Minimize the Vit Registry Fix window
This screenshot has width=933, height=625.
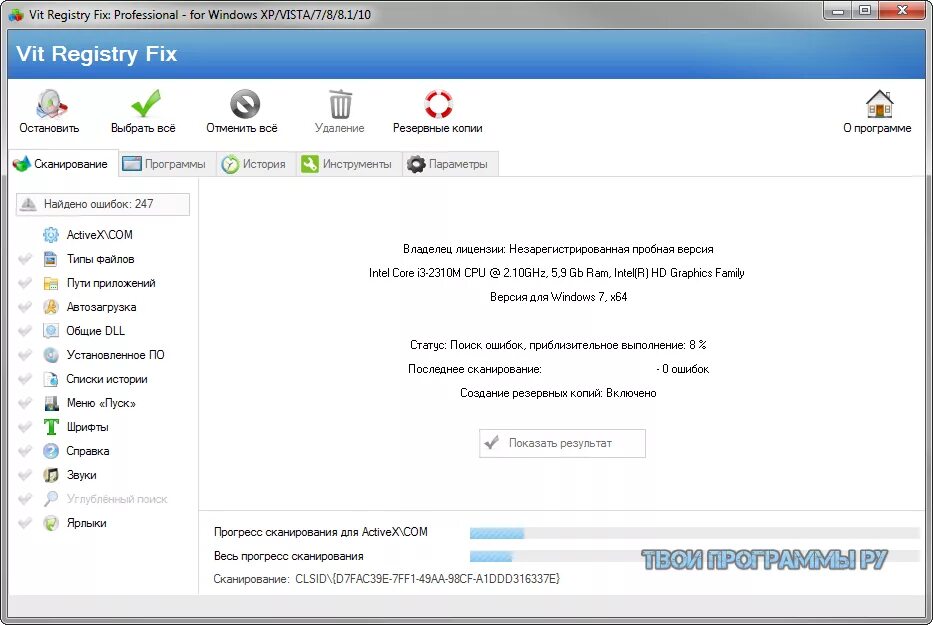click(x=838, y=11)
